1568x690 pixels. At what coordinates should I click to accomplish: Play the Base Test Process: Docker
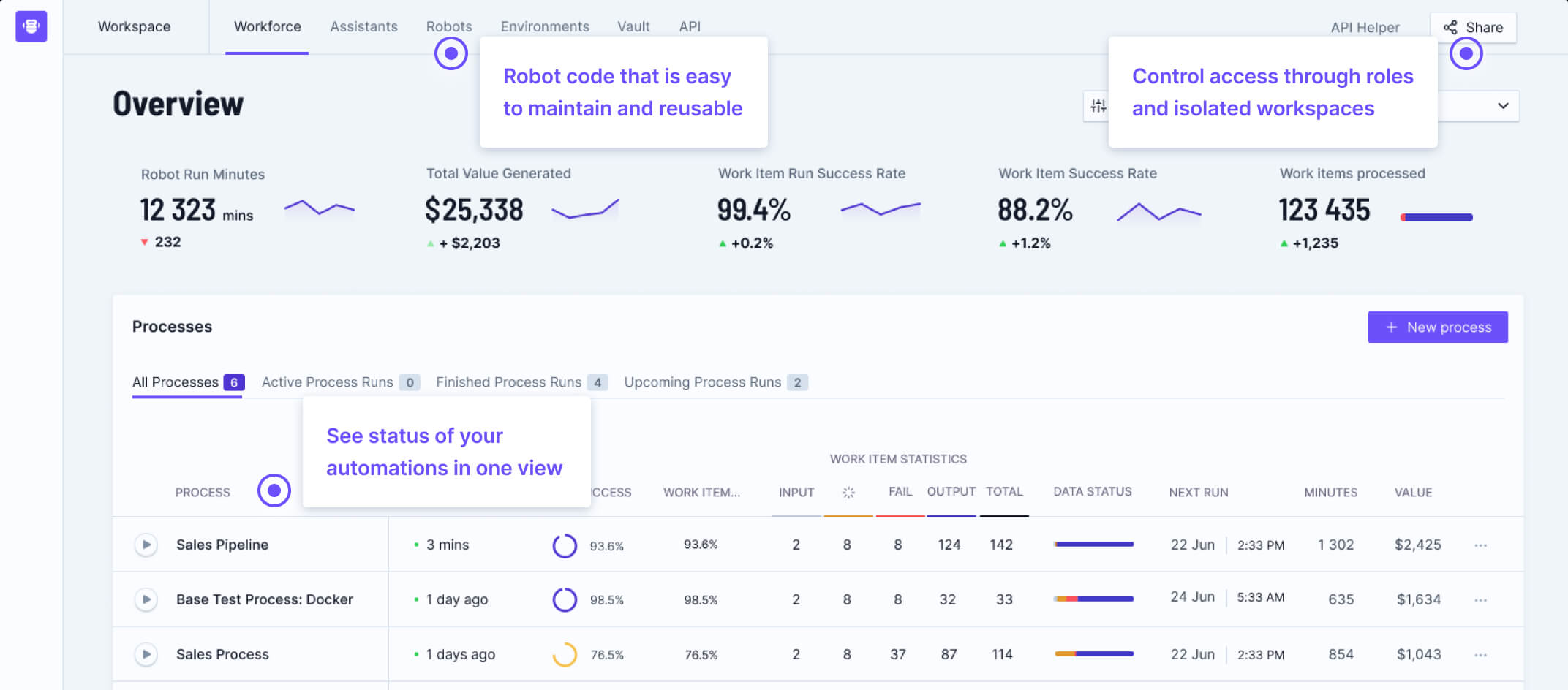[146, 599]
